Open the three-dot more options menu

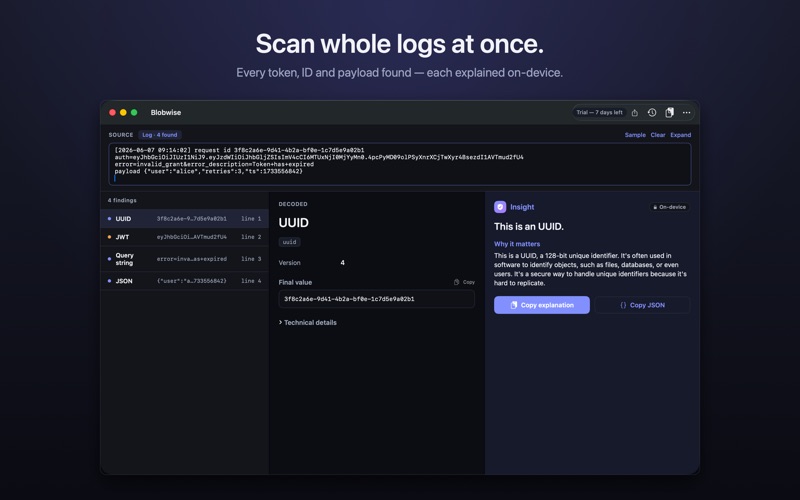(687, 113)
